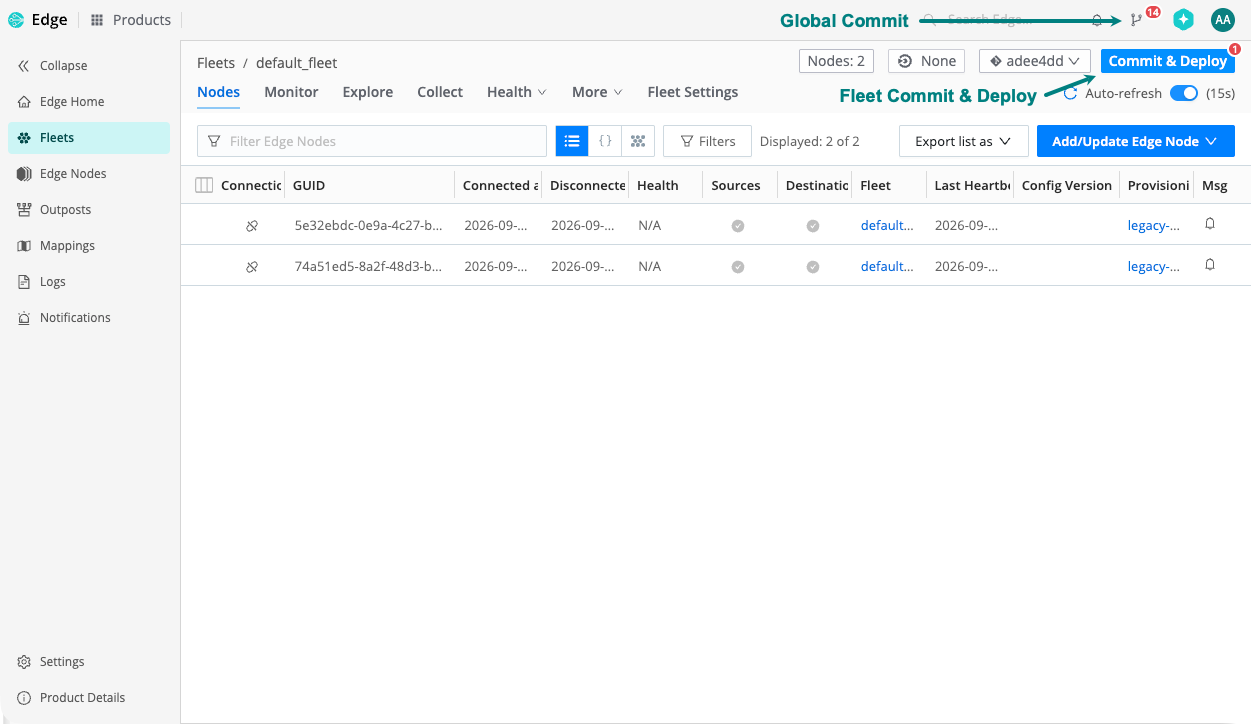Open Product Details page
Screen dimensions: 1251x724
(x=71, y=698)
